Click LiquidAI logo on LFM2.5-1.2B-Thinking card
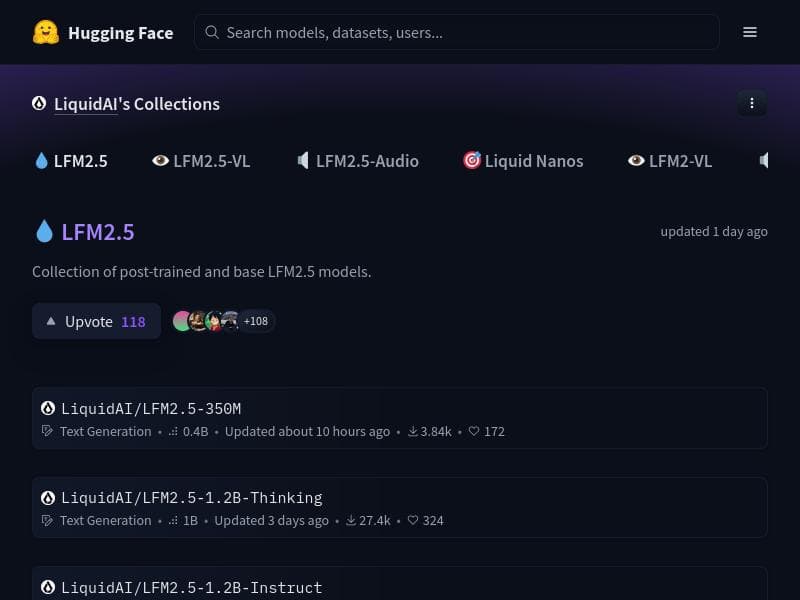The height and width of the screenshot is (600, 800). point(48,497)
